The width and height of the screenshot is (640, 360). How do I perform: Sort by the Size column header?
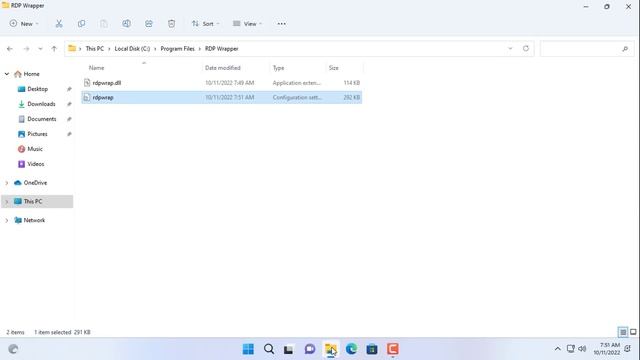coord(333,68)
